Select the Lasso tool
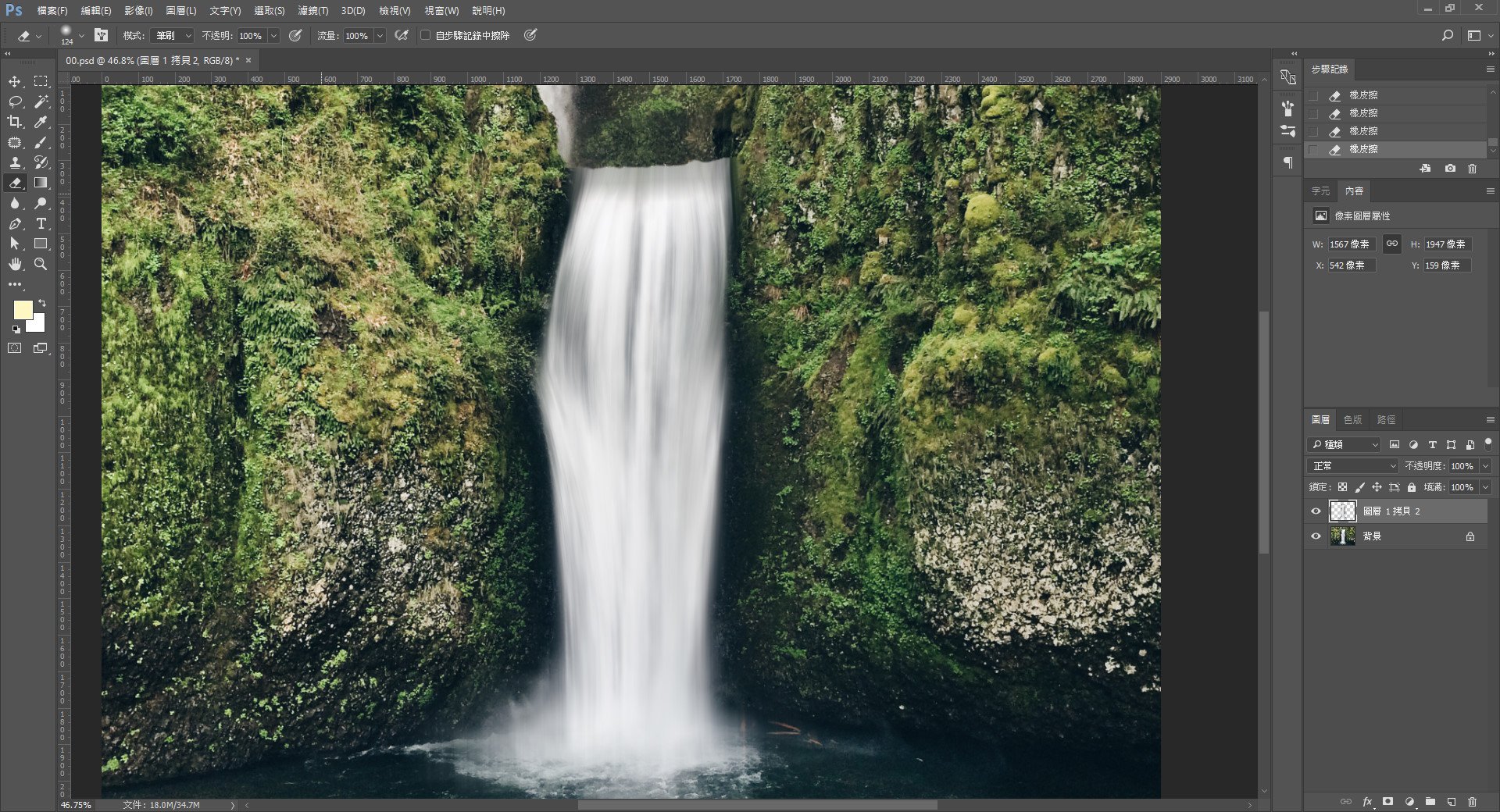1500x812 pixels. click(x=15, y=101)
